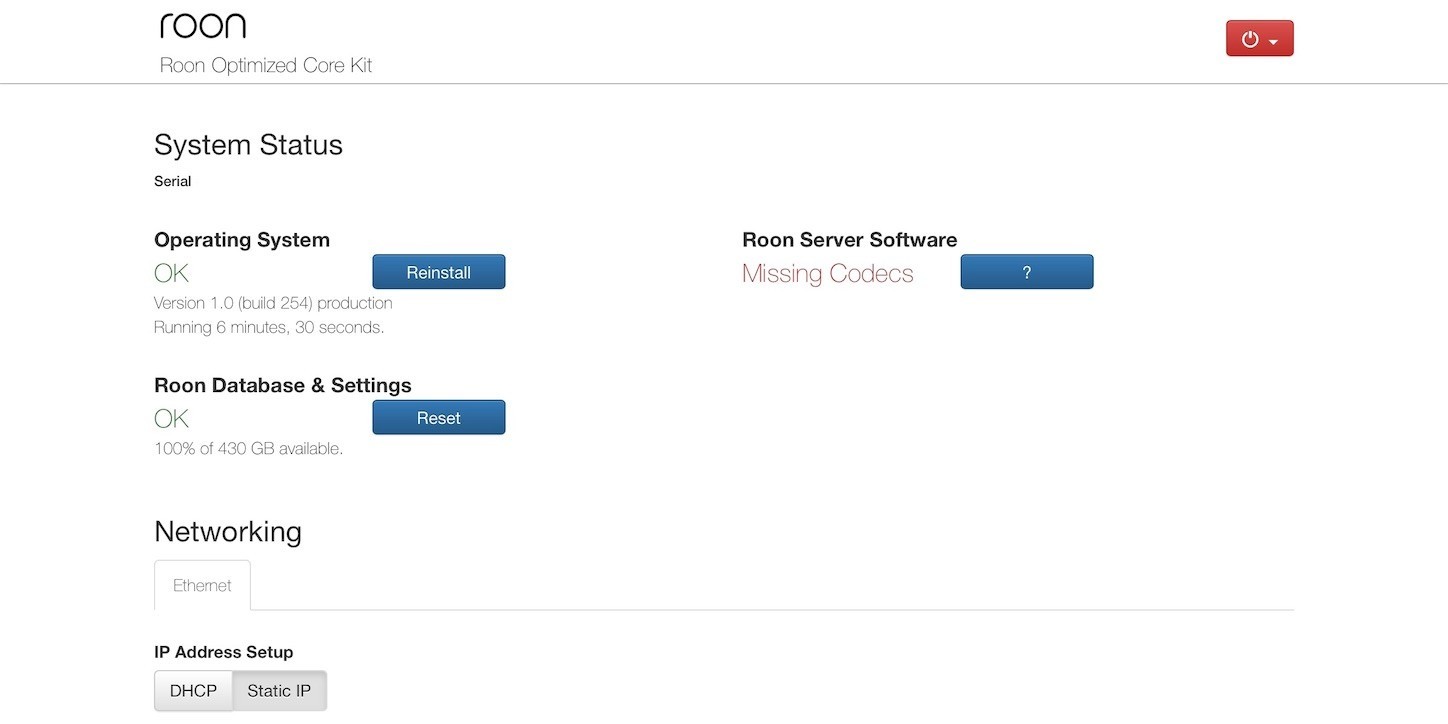Screen dimensions: 1448x724
Task: Click the Running 6 minutes uptime text
Action: (269, 327)
